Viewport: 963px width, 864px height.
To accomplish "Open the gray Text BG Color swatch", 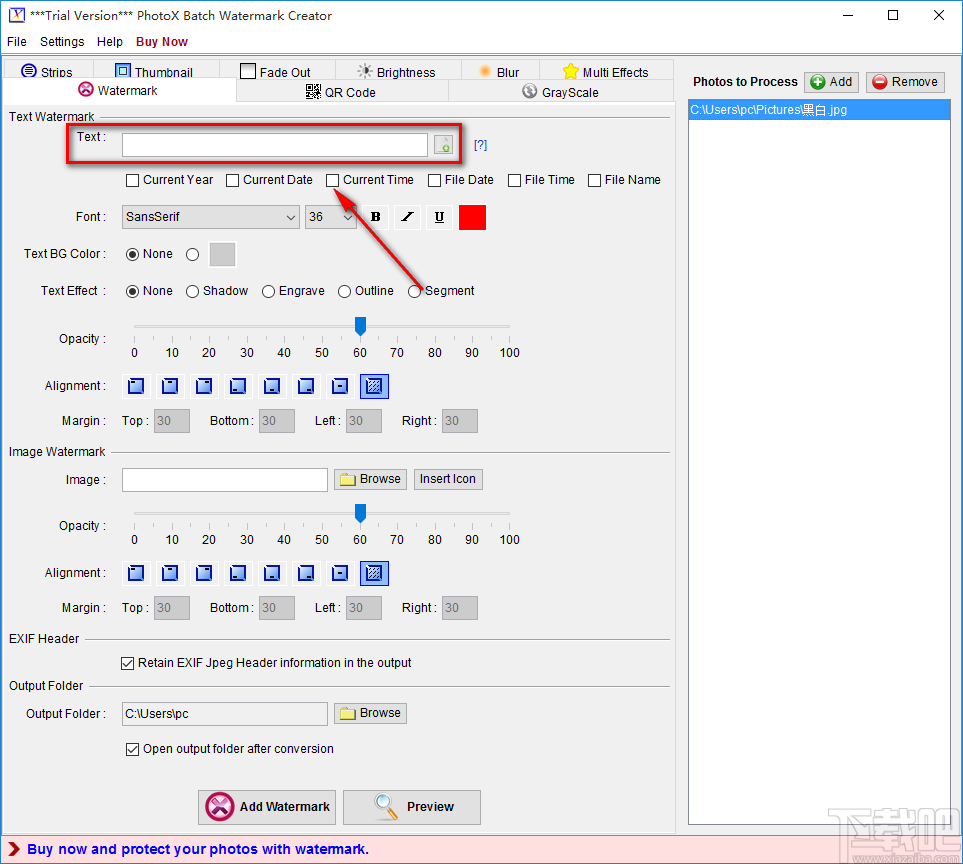I will point(222,254).
